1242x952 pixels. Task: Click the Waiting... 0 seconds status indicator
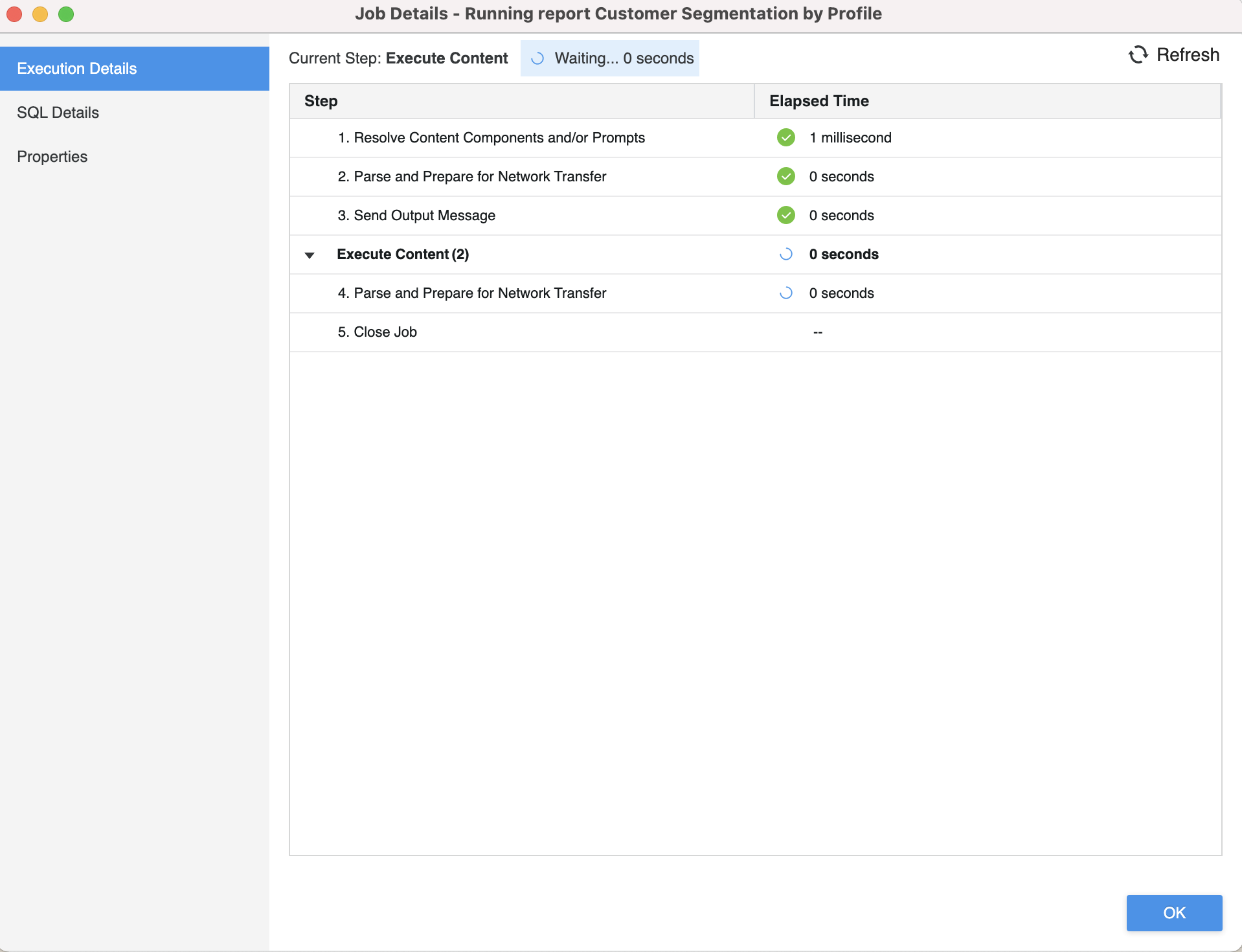(x=624, y=58)
